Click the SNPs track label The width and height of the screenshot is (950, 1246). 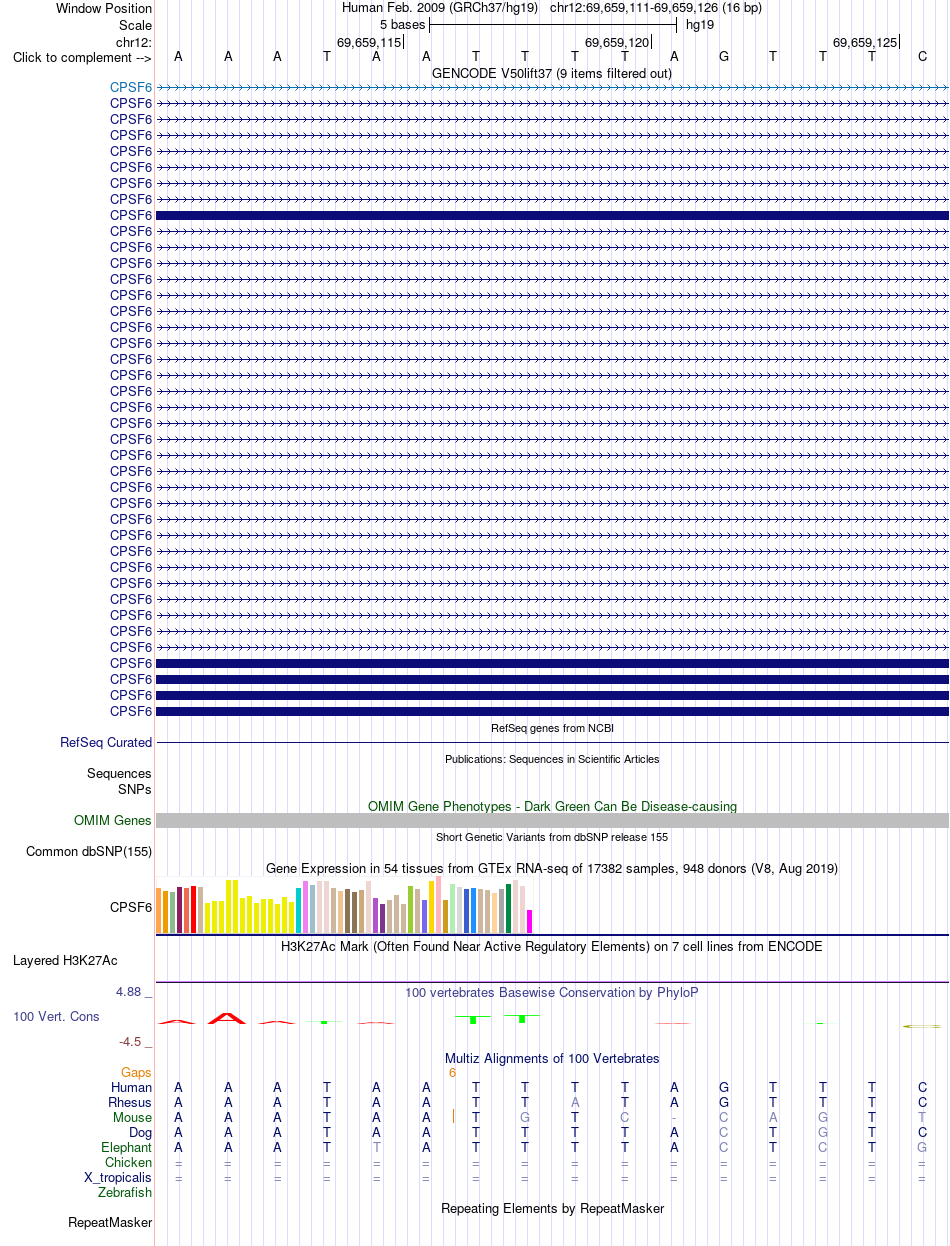click(135, 789)
